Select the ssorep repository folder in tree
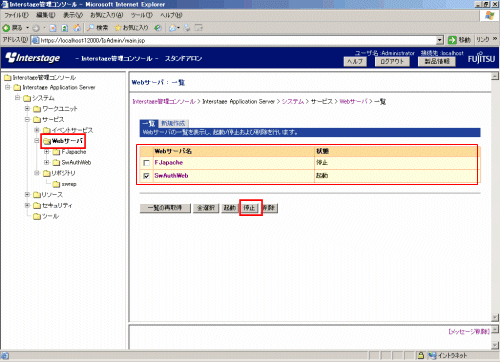500x362 pixels. click(65, 184)
